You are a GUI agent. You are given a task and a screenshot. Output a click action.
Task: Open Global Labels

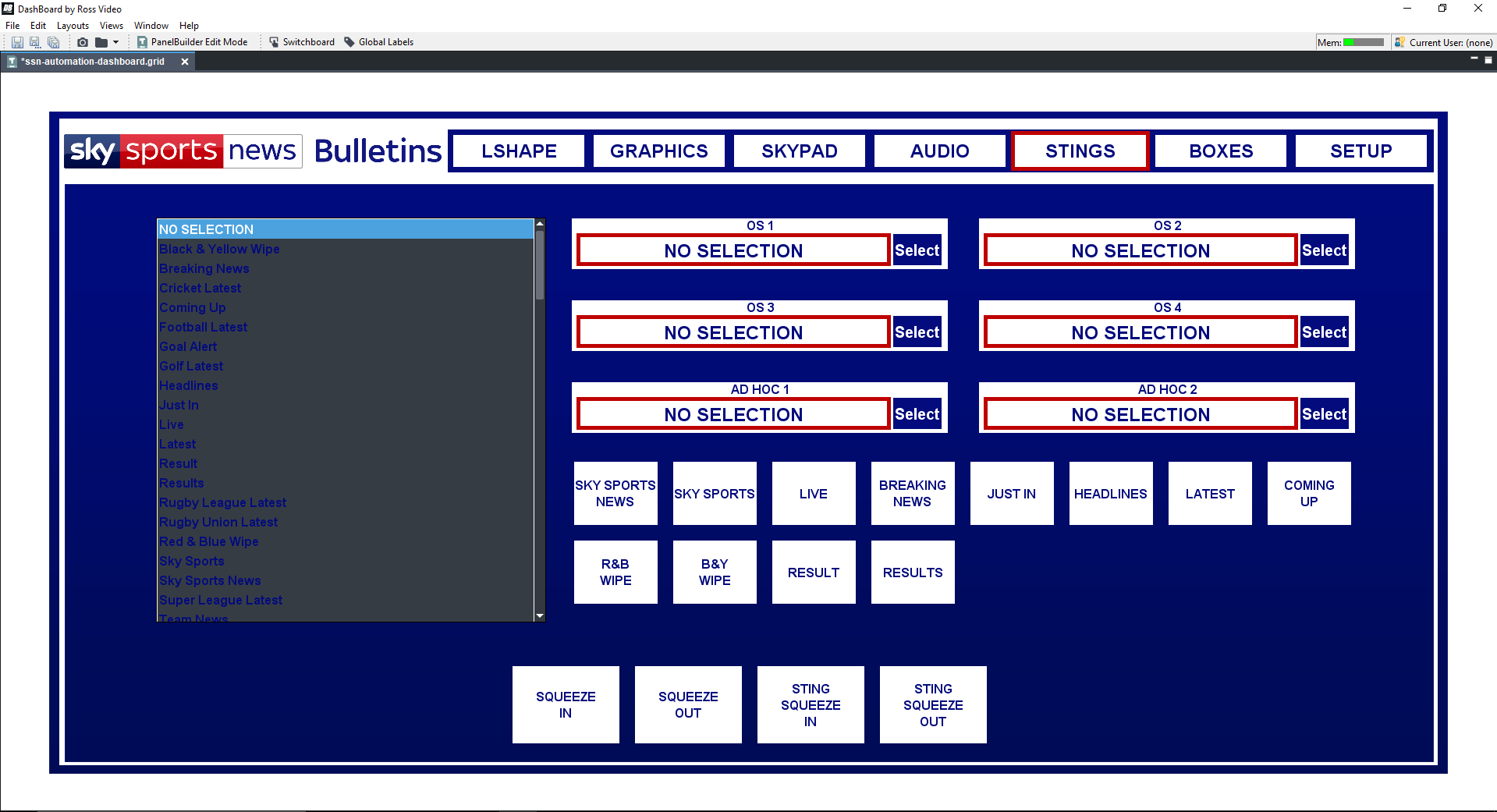[379, 42]
